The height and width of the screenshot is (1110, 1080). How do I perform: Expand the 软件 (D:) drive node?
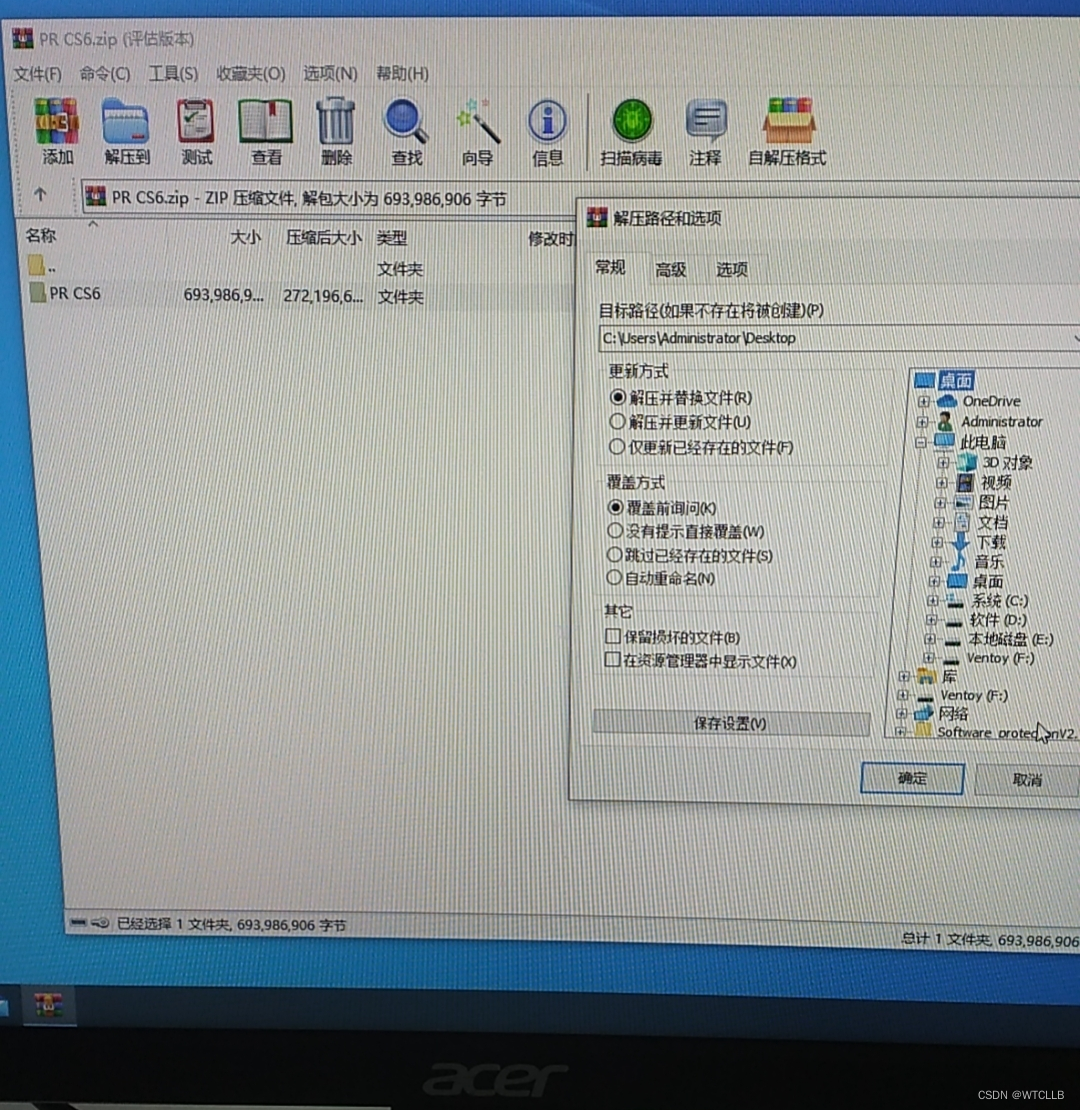click(931, 619)
